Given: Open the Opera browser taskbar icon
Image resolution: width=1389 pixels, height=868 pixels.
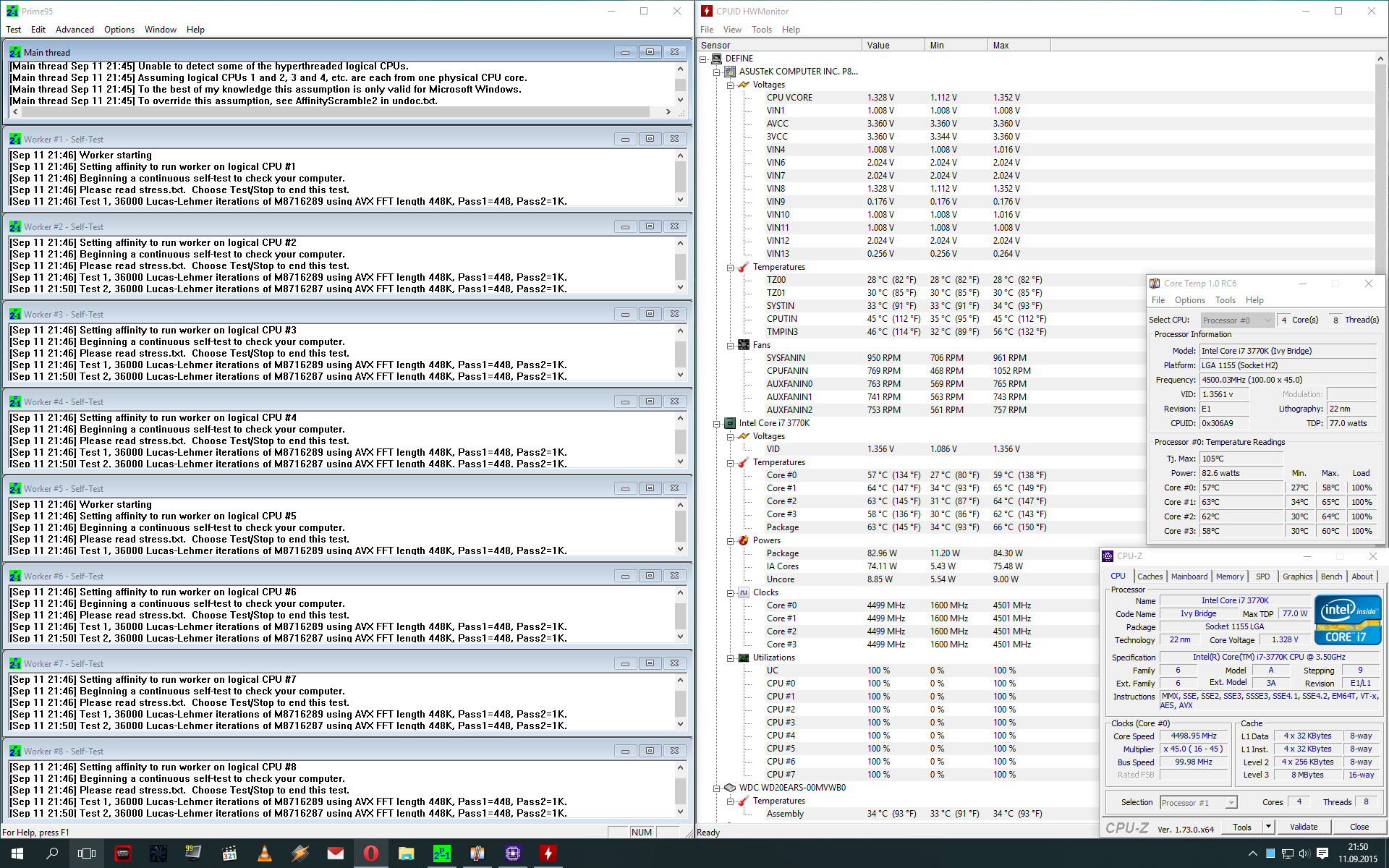Looking at the screenshot, I should tap(370, 854).
